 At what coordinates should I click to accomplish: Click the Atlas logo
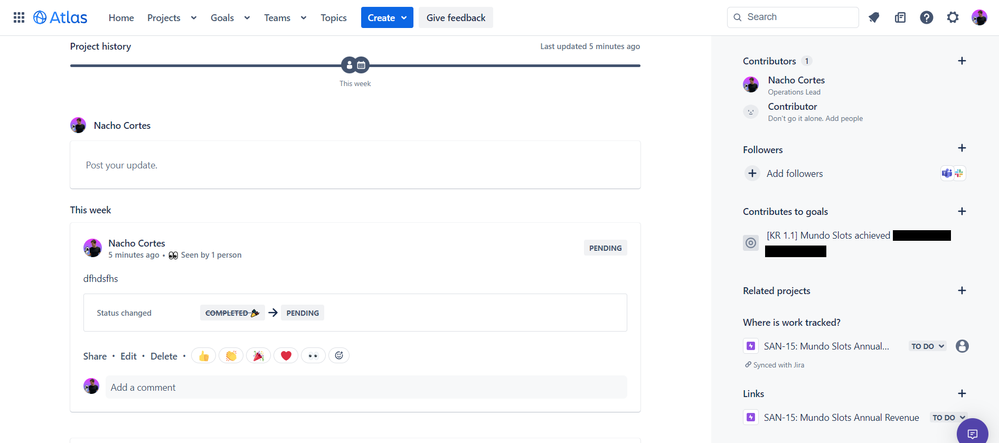(x=61, y=18)
